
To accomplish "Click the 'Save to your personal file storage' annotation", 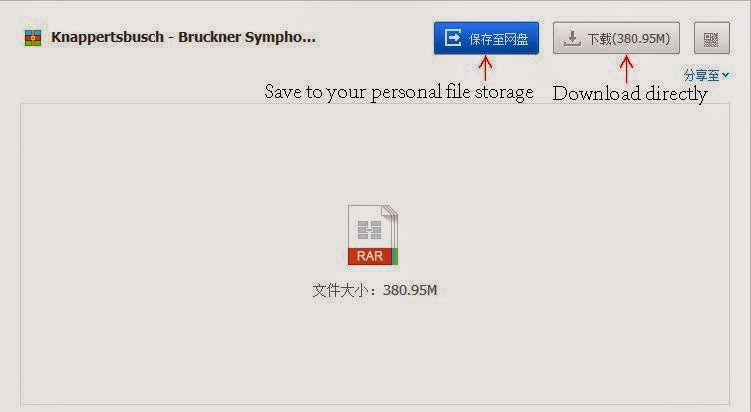I will [x=399, y=92].
